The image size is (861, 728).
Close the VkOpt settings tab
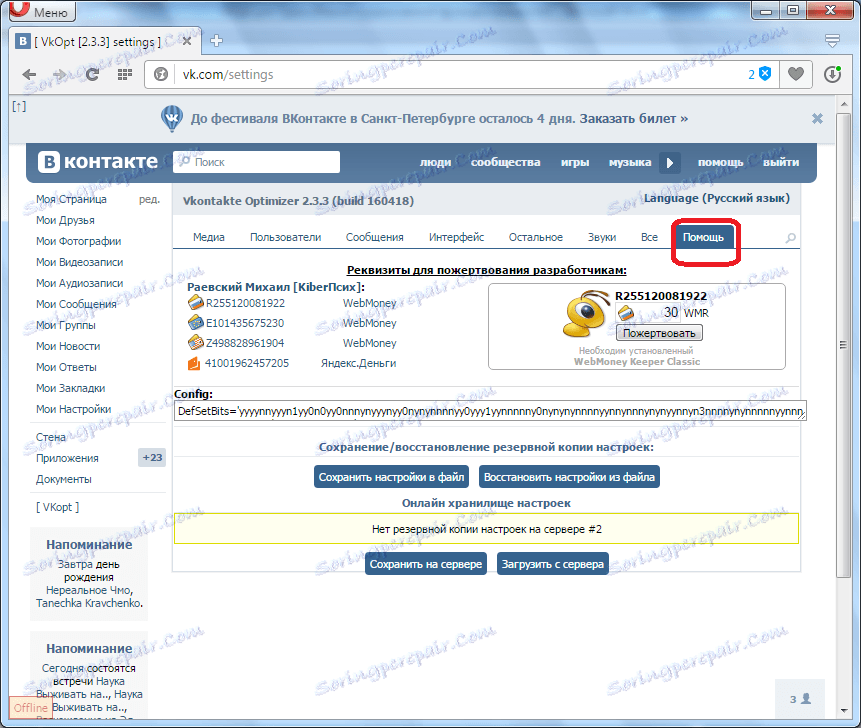pos(187,41)
